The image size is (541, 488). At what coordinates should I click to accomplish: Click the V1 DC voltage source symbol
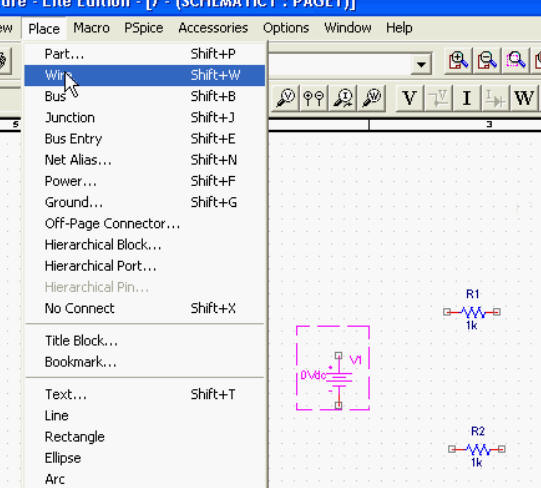339,380
